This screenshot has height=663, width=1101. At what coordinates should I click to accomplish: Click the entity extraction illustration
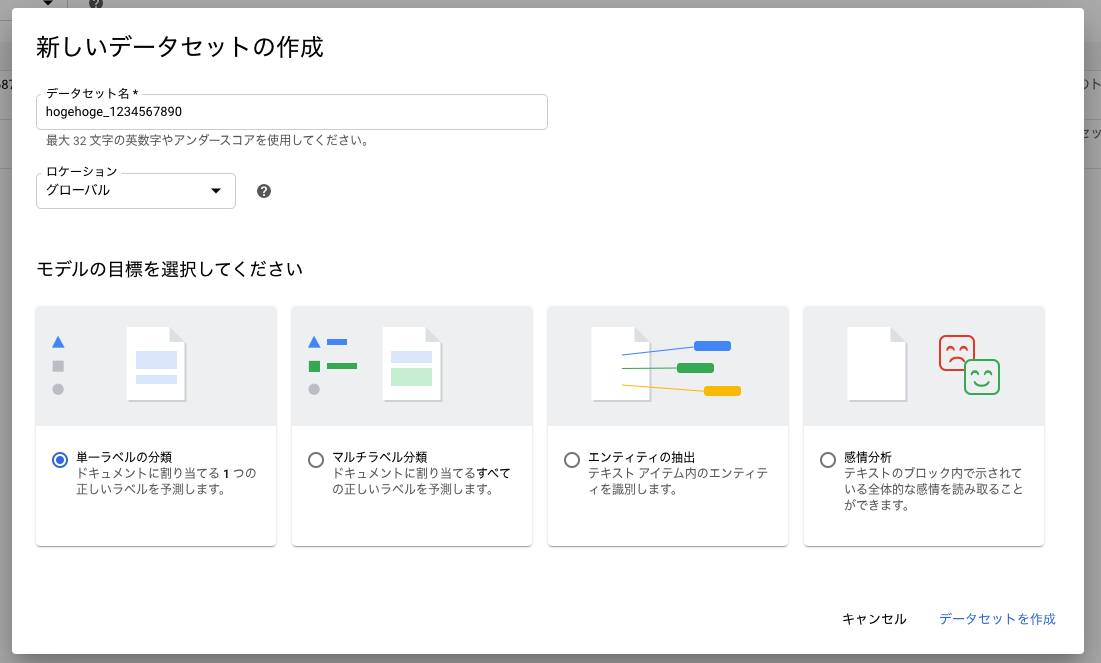[668, 365]
